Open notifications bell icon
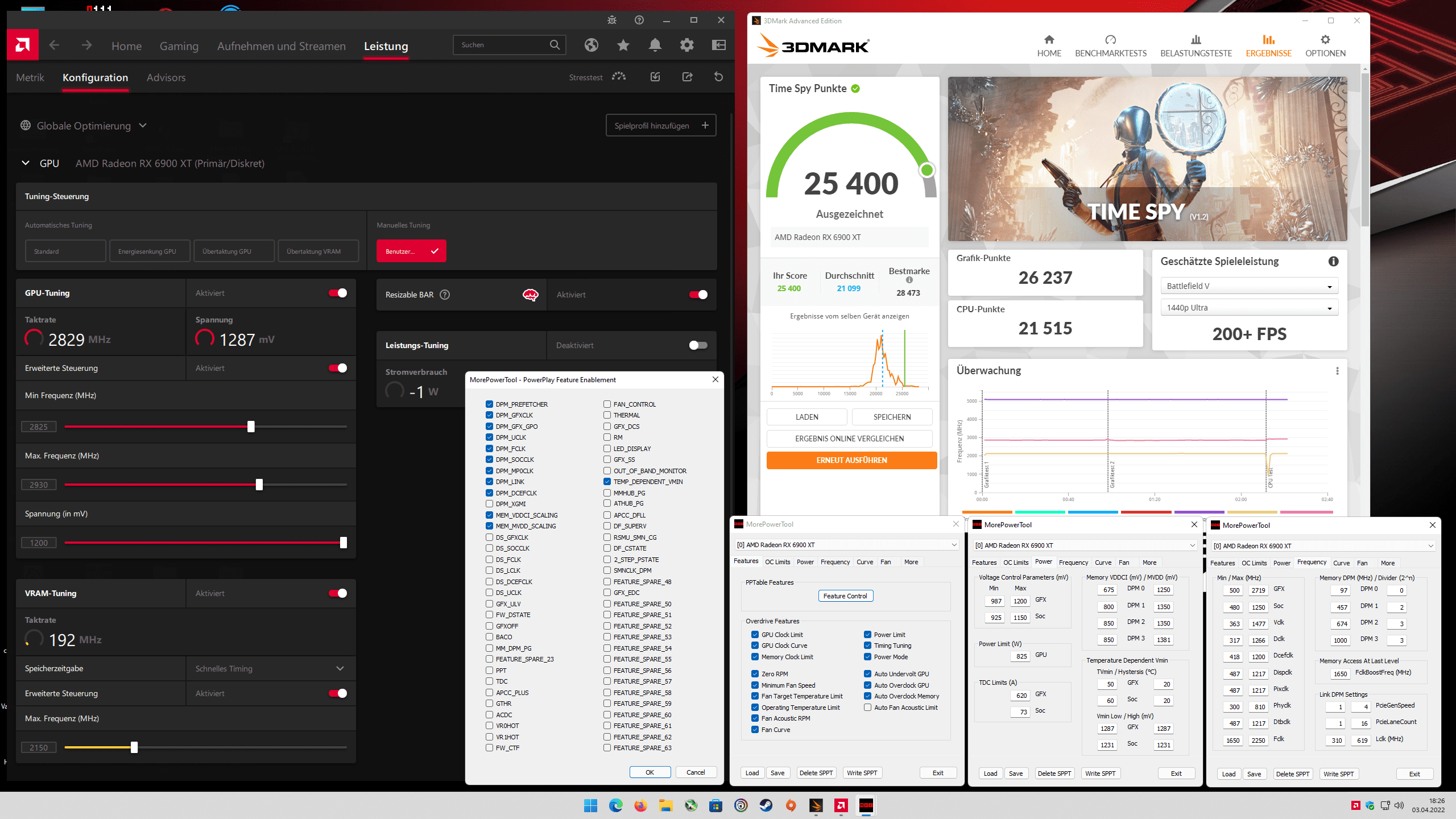Viewport: 1456px width, 819px height. tap(655, 45)
